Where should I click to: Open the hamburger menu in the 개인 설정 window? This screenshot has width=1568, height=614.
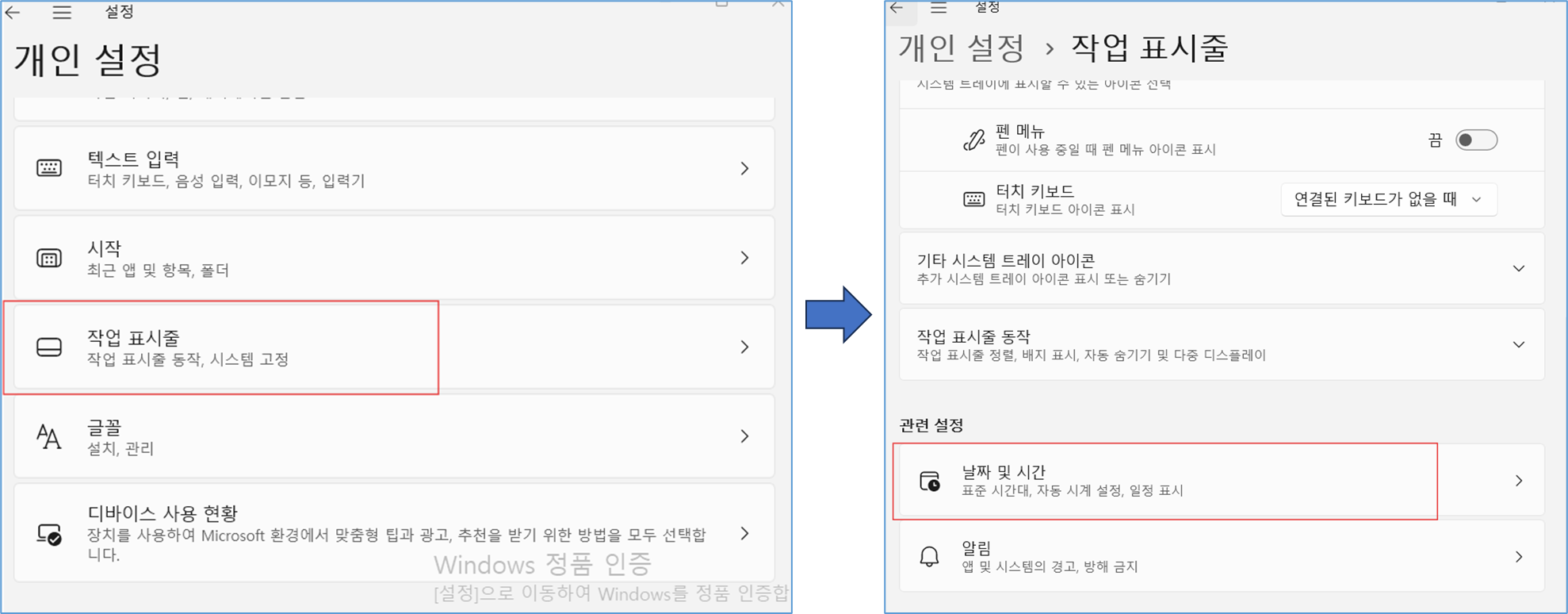coord(62,12)
